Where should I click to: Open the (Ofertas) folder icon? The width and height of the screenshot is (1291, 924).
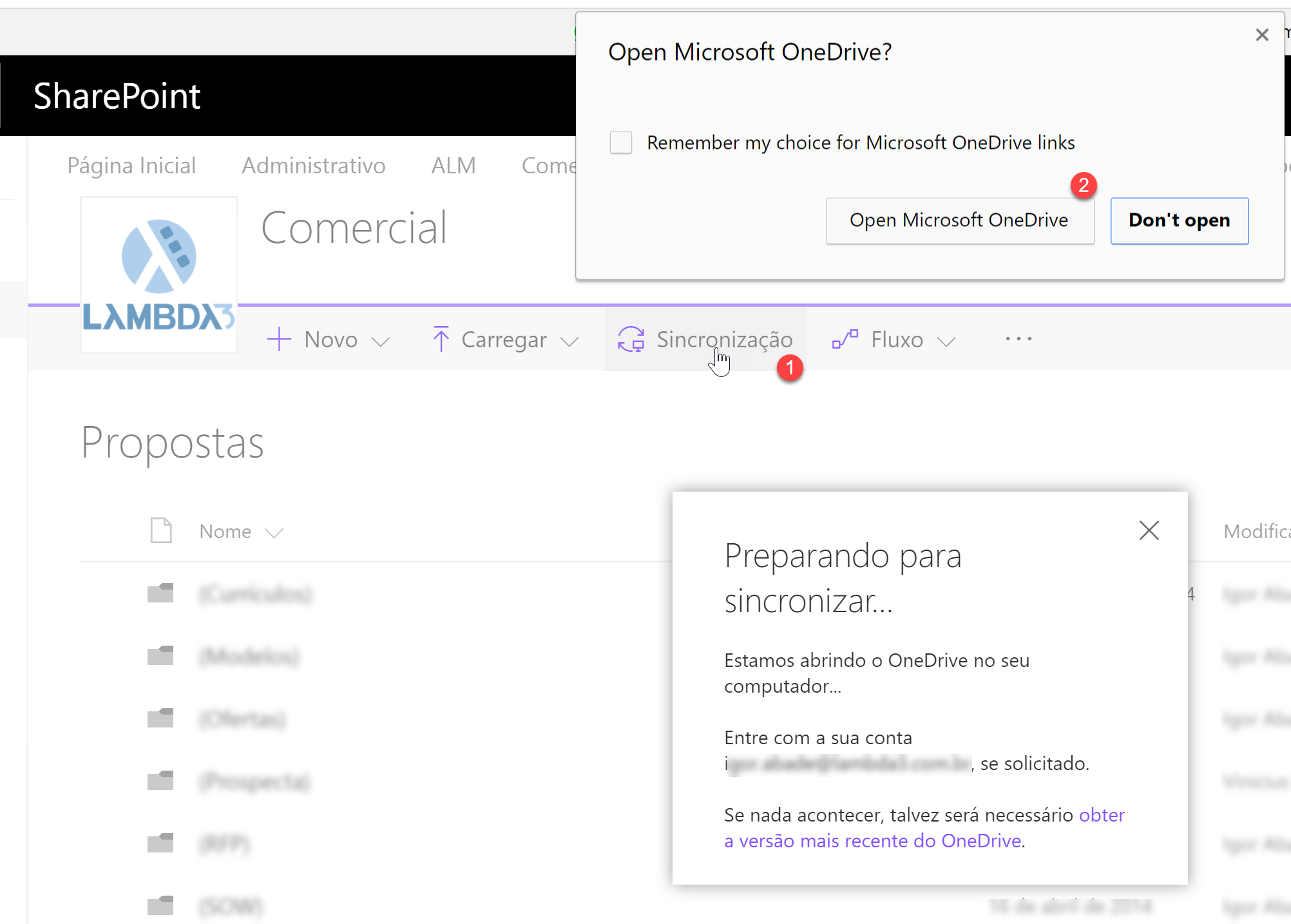pos(160,718)
